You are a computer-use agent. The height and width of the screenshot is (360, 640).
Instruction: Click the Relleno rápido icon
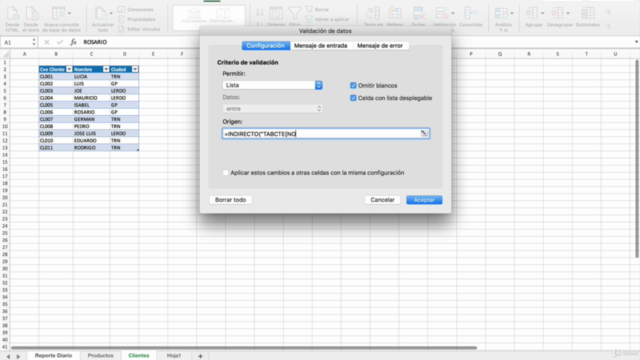pos(395,14)
